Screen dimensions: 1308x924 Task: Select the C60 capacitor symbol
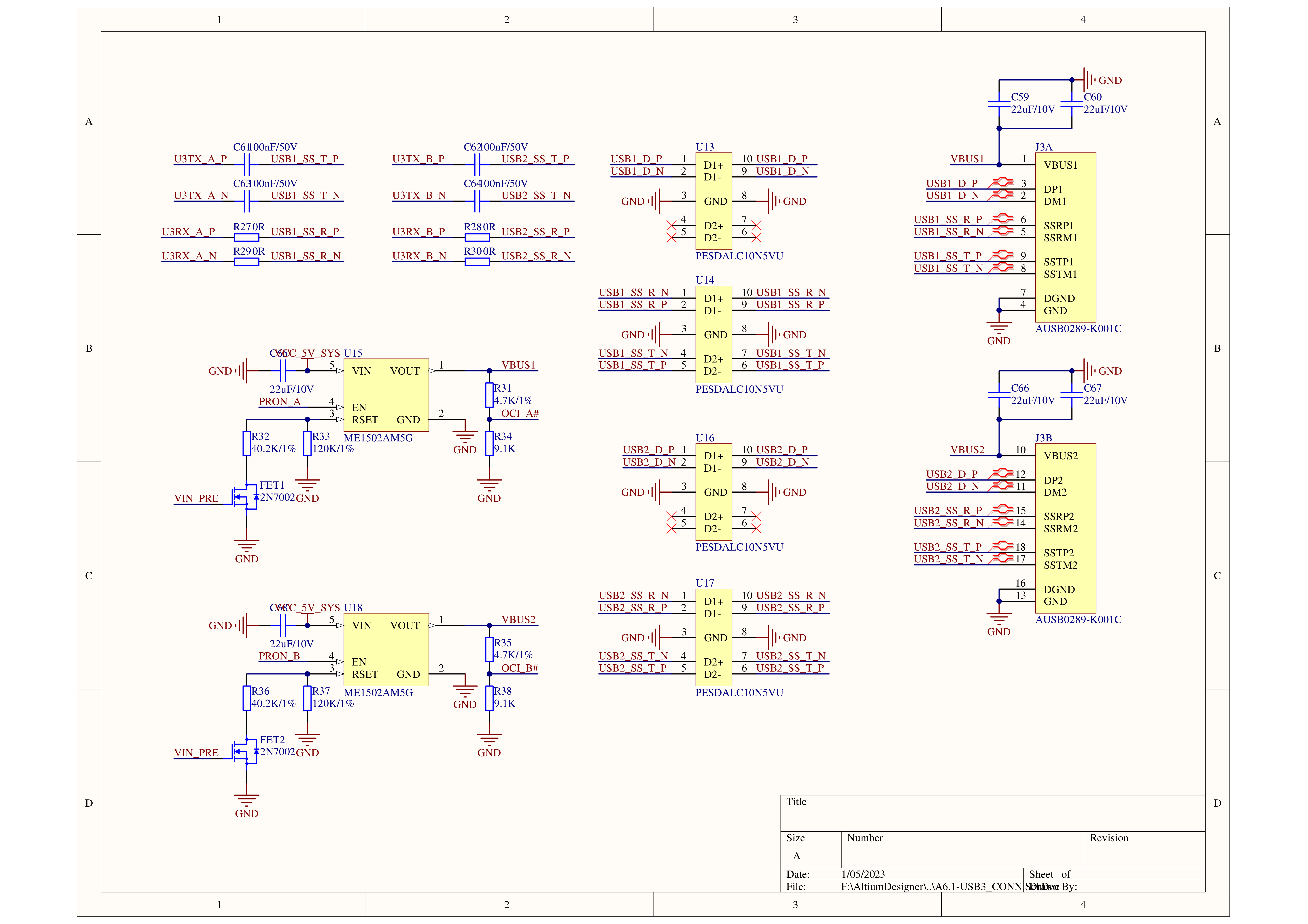click(1072, 104)
